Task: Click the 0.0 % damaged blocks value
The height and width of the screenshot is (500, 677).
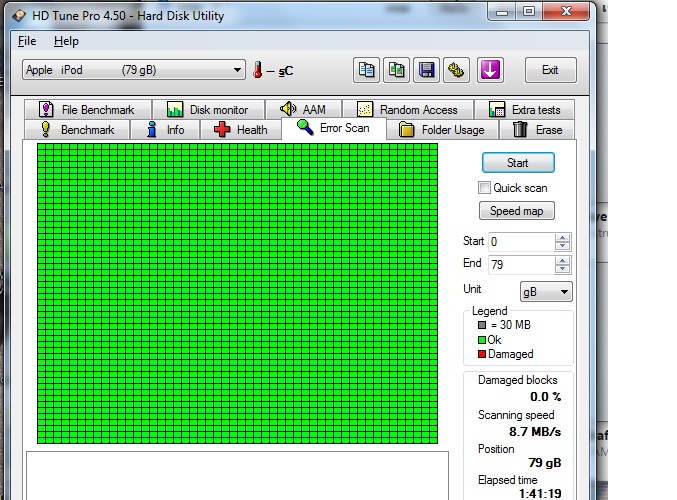Action: click(x=545, y=396)
